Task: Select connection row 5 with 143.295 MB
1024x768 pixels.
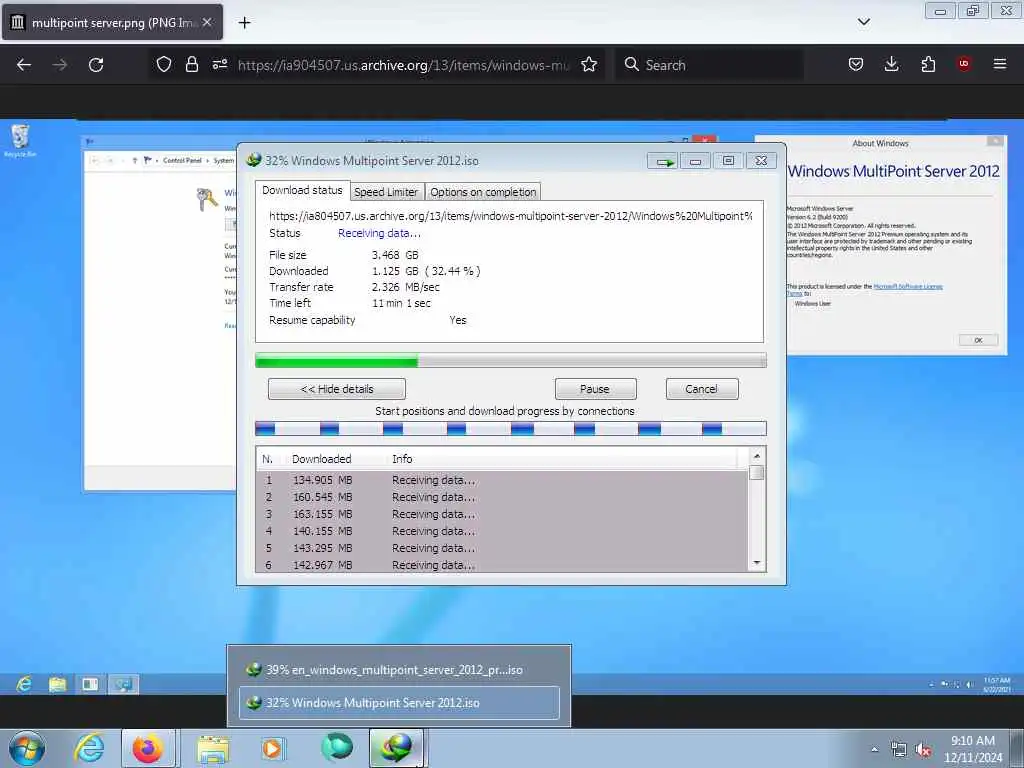Action: pos(502,548)
